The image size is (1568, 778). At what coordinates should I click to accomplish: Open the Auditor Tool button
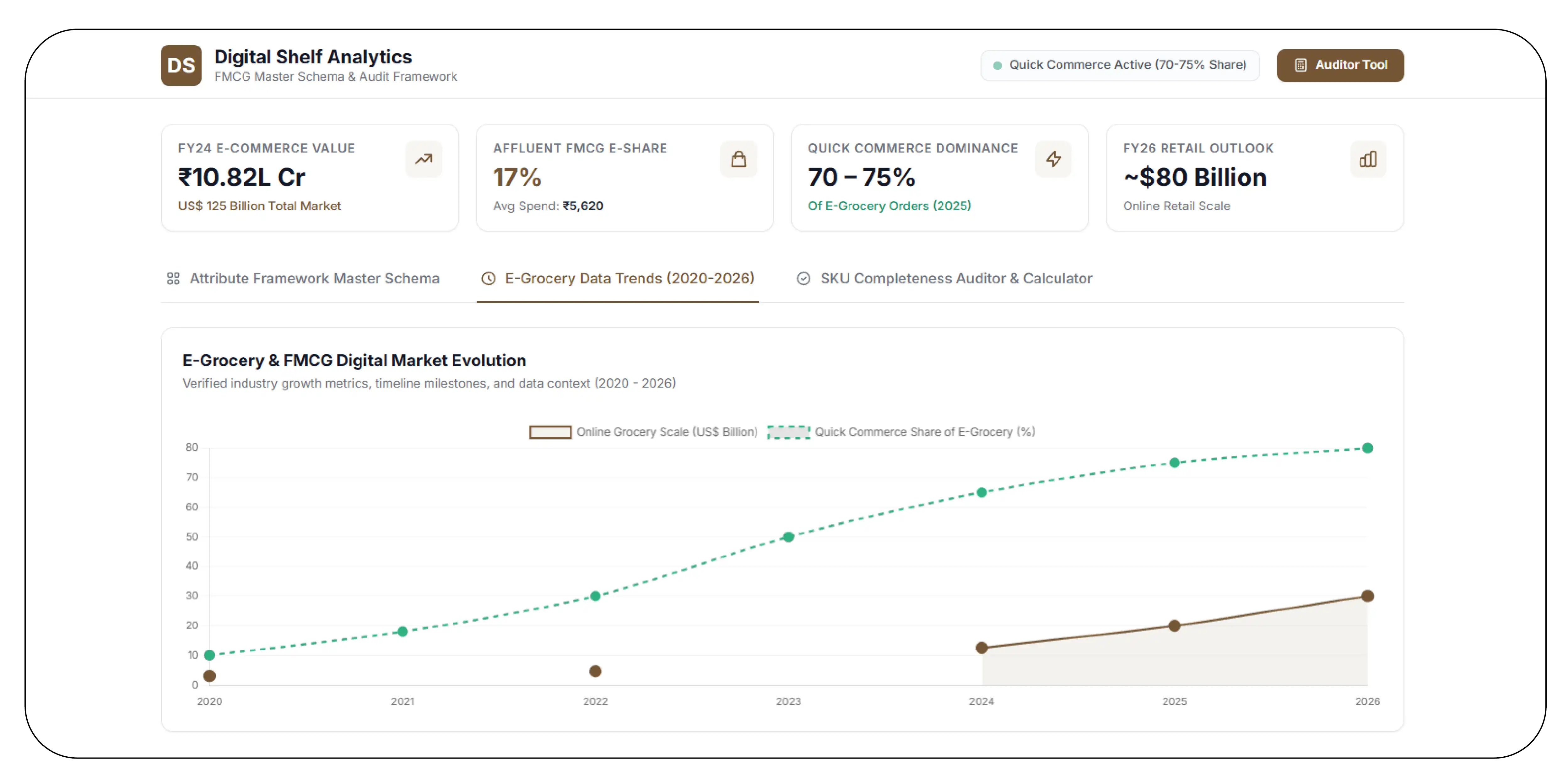tap(1340, 65)
